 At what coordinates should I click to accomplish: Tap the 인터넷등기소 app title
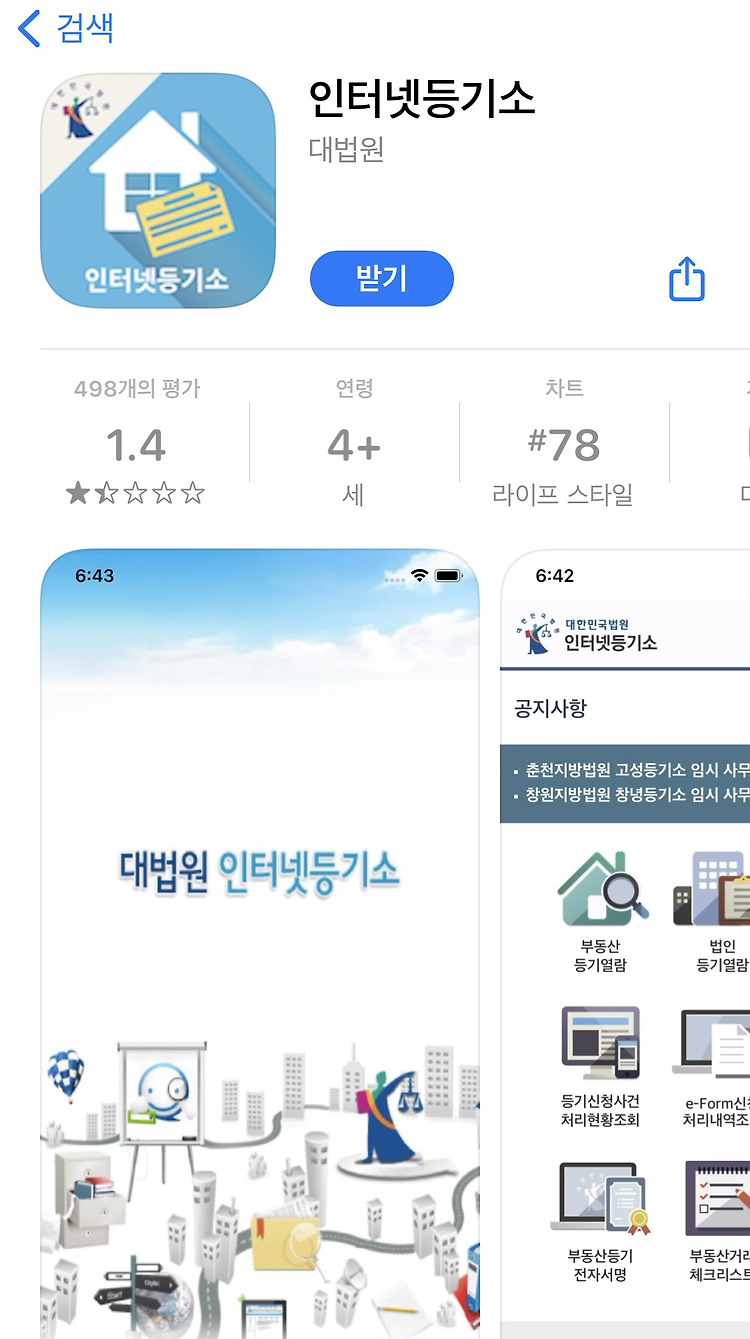(423, 98)
